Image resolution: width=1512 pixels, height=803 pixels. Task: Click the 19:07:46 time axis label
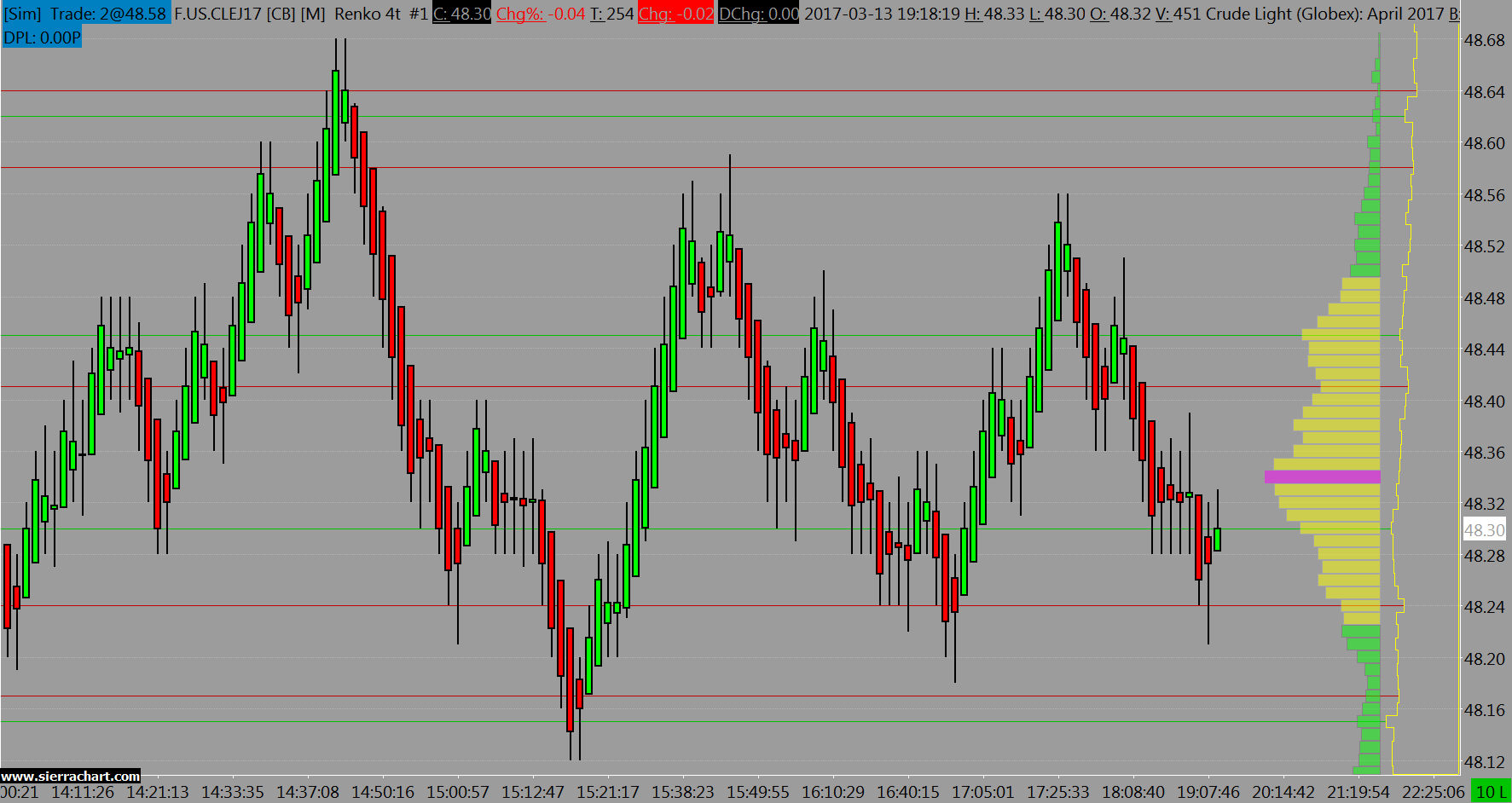1208,792
